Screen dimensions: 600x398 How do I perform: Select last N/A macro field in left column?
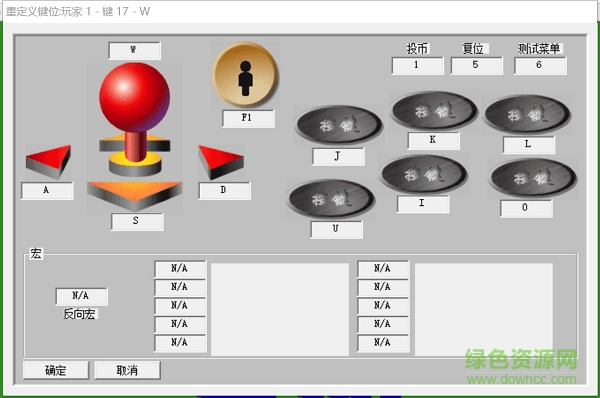180,343
